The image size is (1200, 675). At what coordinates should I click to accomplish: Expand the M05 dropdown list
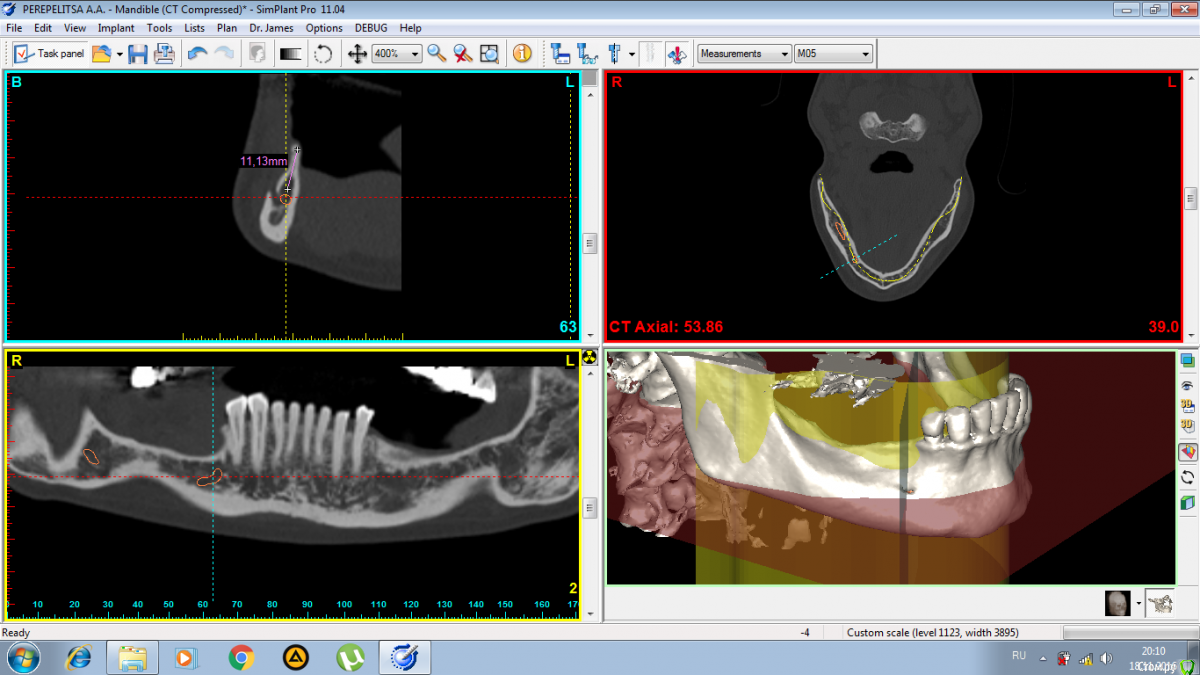coord(865,54)
